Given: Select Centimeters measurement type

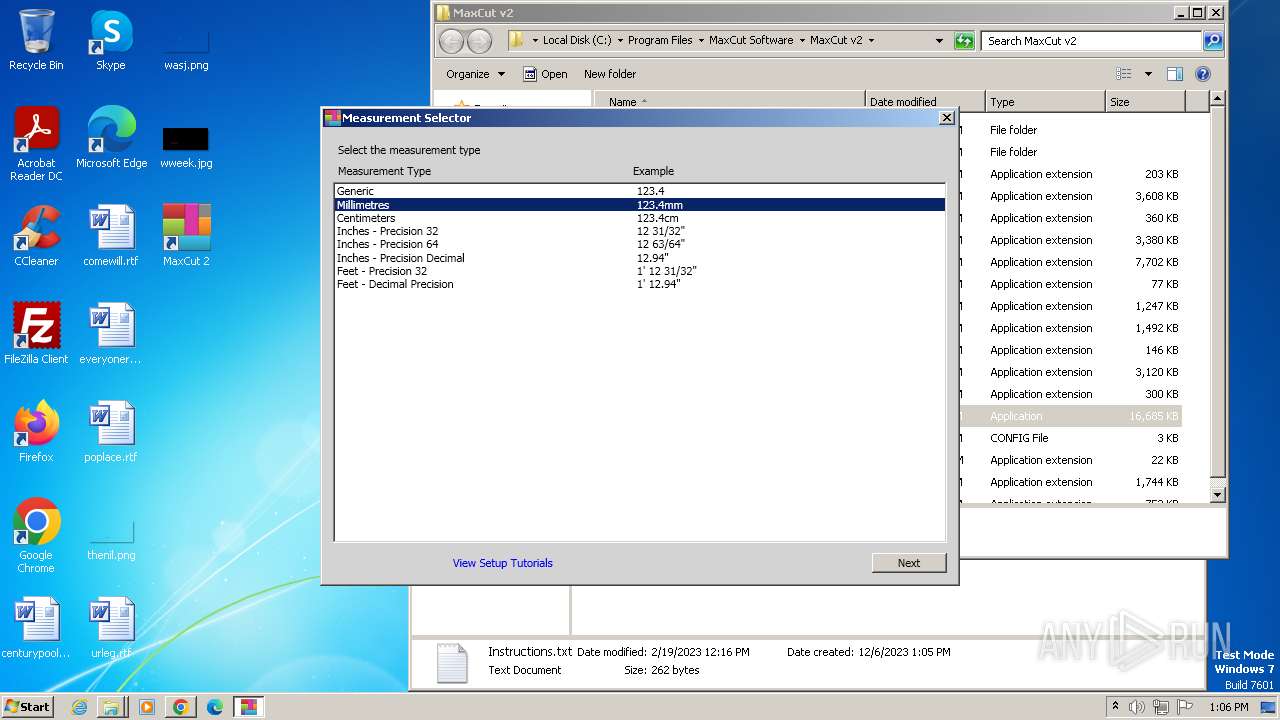Looking at the screenshot, I should (x=640, y=218).
